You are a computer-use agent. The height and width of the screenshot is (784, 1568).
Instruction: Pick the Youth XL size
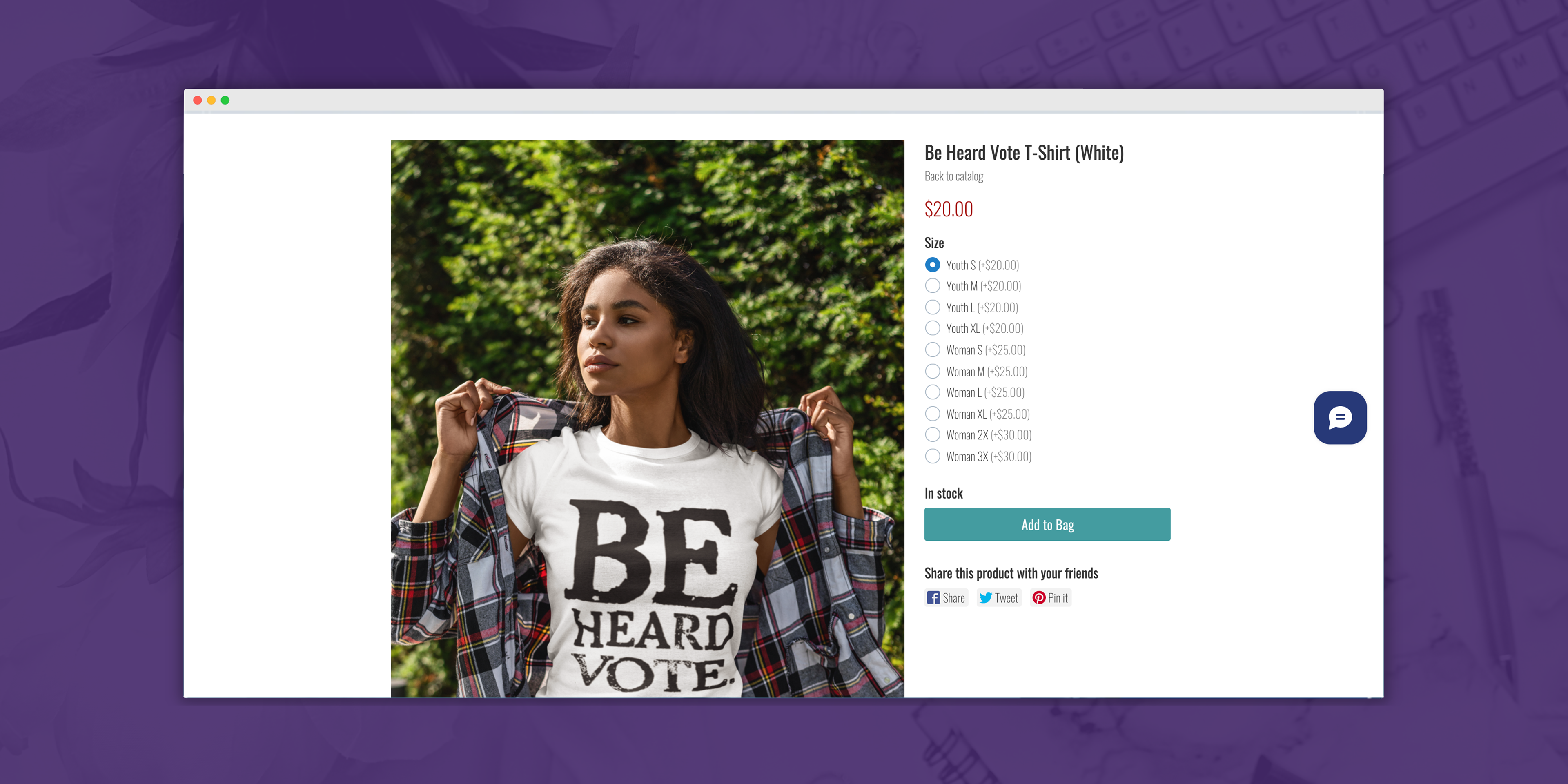[932, 328]
